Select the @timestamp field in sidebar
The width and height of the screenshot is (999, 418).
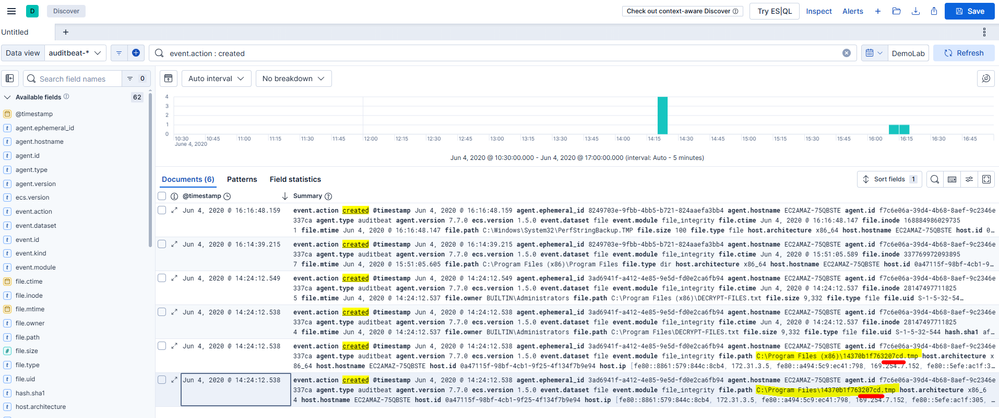point(32,113)
